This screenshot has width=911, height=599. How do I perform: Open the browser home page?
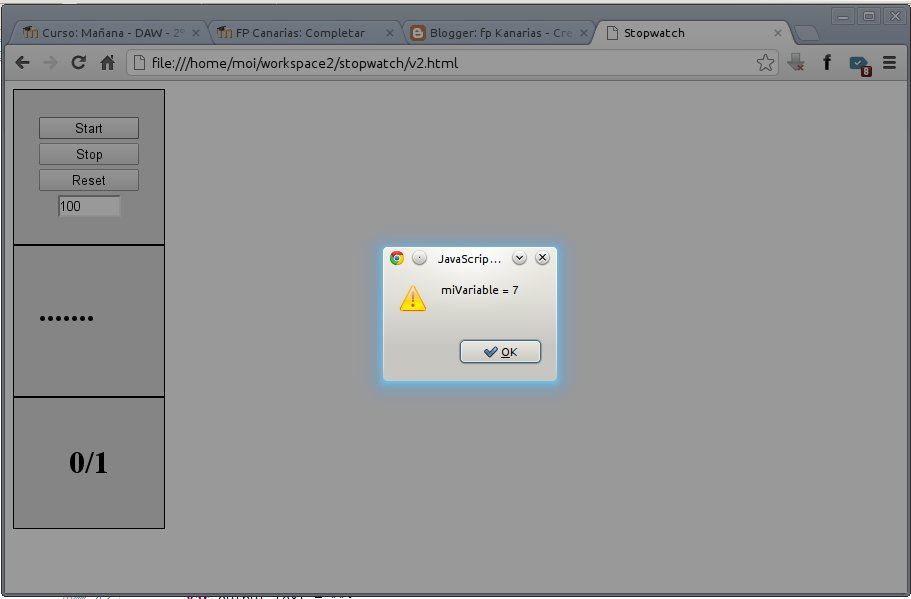[107, 62]
